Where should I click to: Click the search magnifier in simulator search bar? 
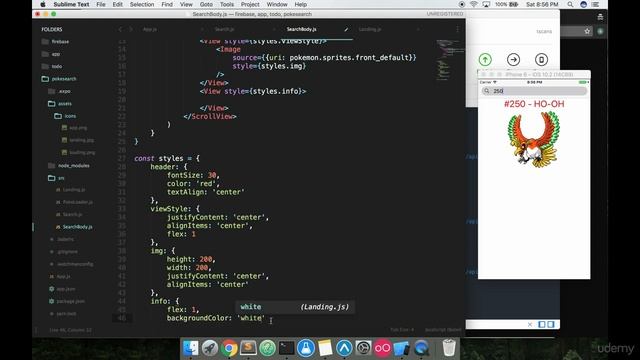(x=487, y=91)
